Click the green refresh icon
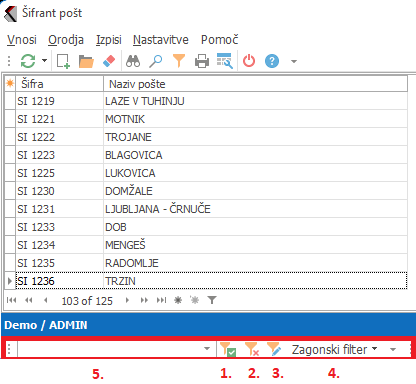 (28, 61)
